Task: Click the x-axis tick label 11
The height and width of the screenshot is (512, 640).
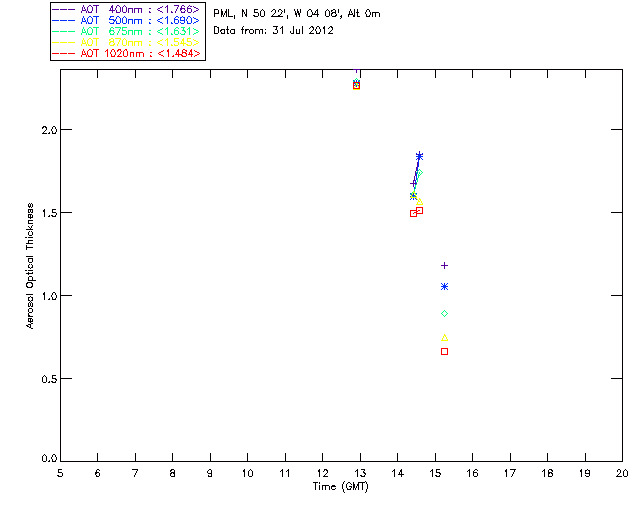Action: [285, 473]
